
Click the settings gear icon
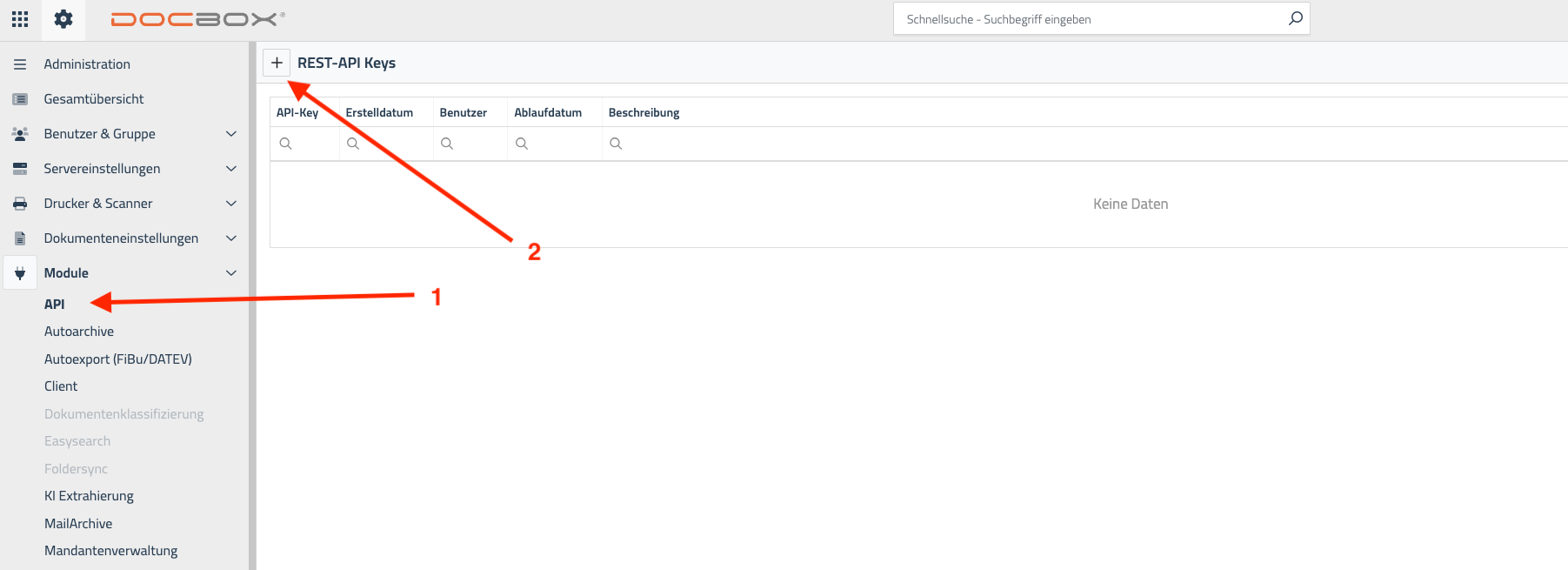[x=63, y=19]
